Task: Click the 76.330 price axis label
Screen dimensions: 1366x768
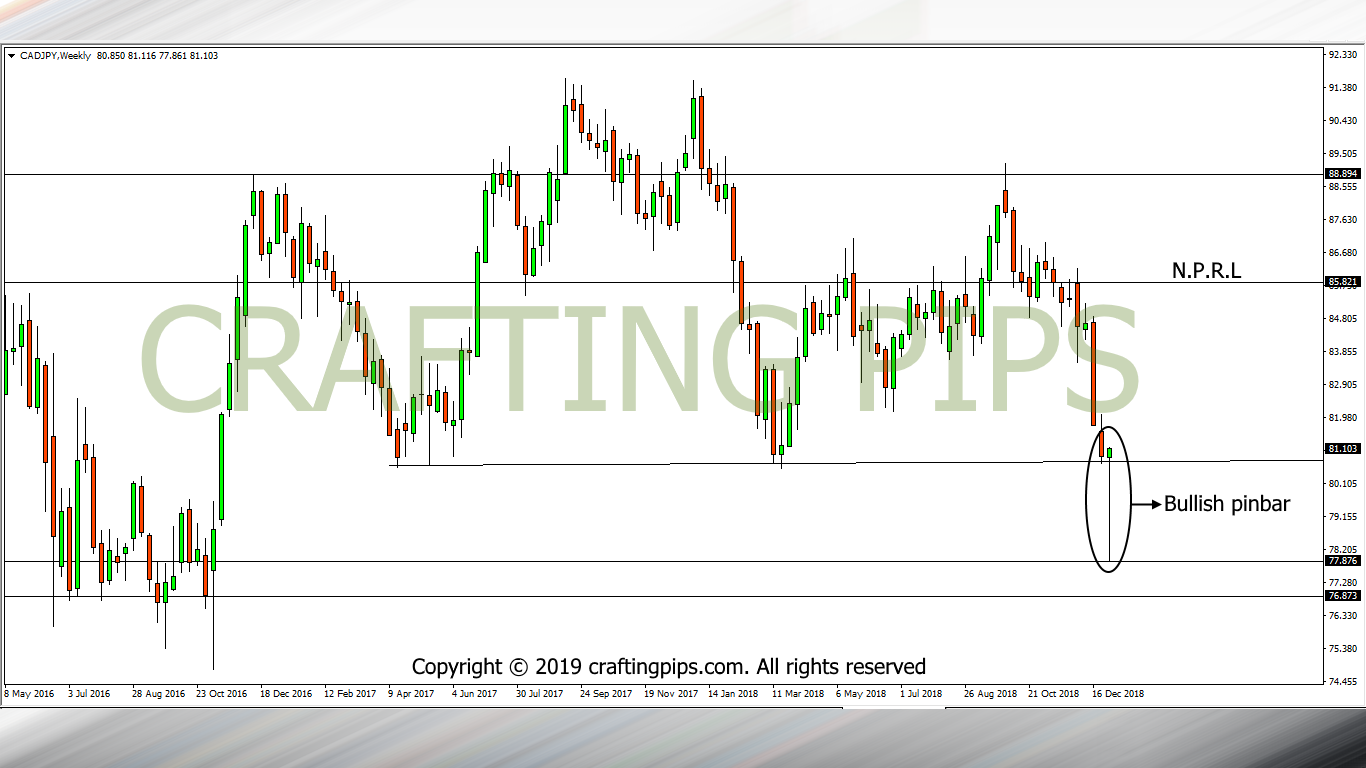Action: [1342, 616]
